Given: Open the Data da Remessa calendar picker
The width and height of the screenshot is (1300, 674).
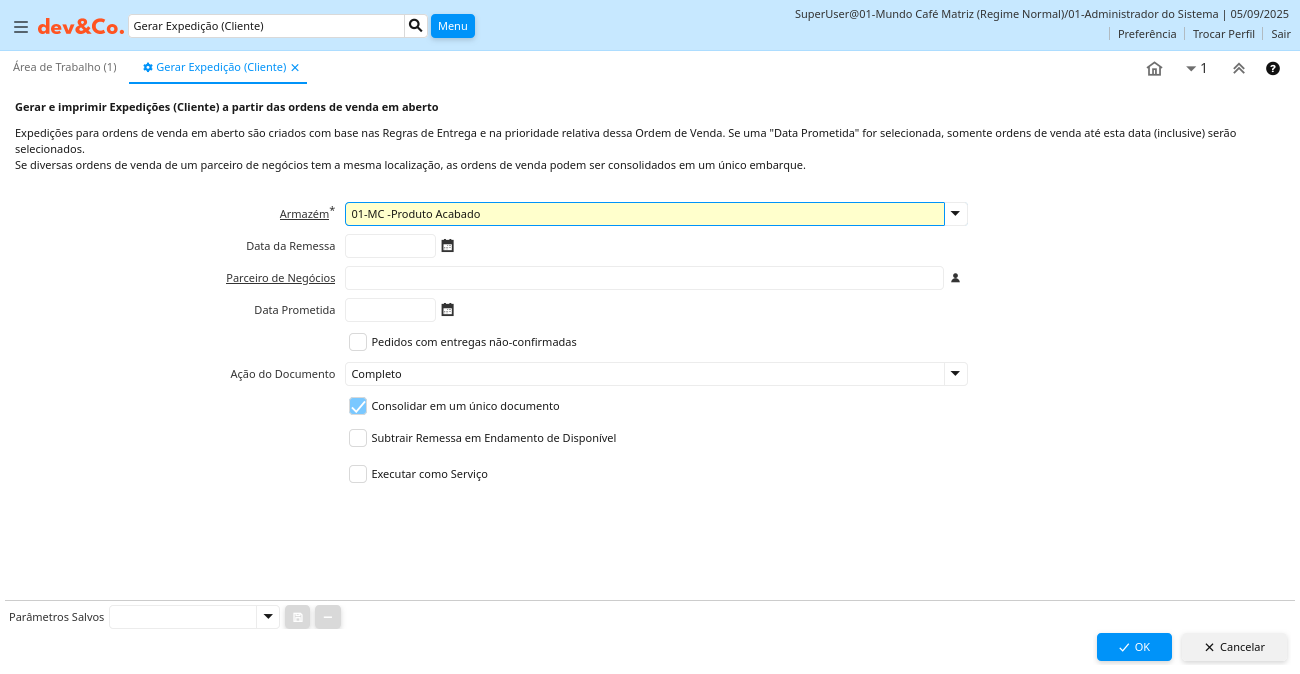Looking at the screenshot, I should coord(448,246).
